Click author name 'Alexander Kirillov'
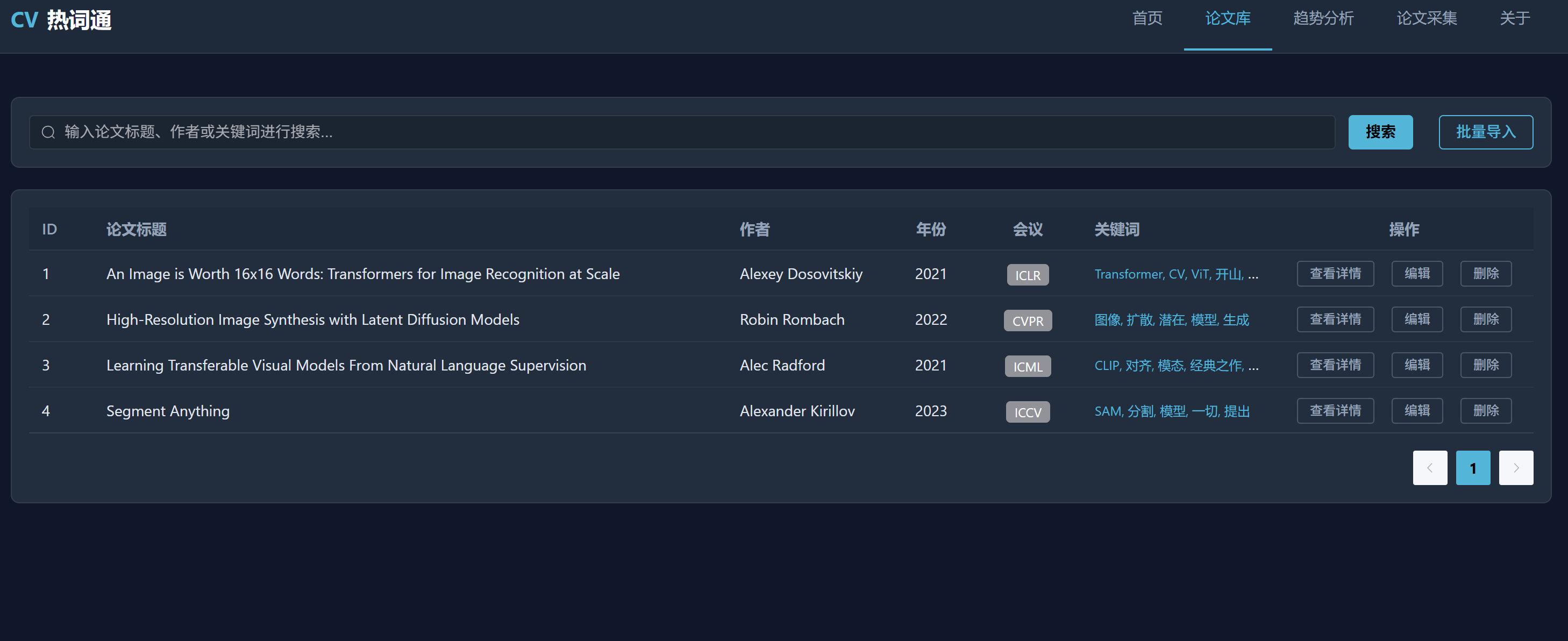 797,411
